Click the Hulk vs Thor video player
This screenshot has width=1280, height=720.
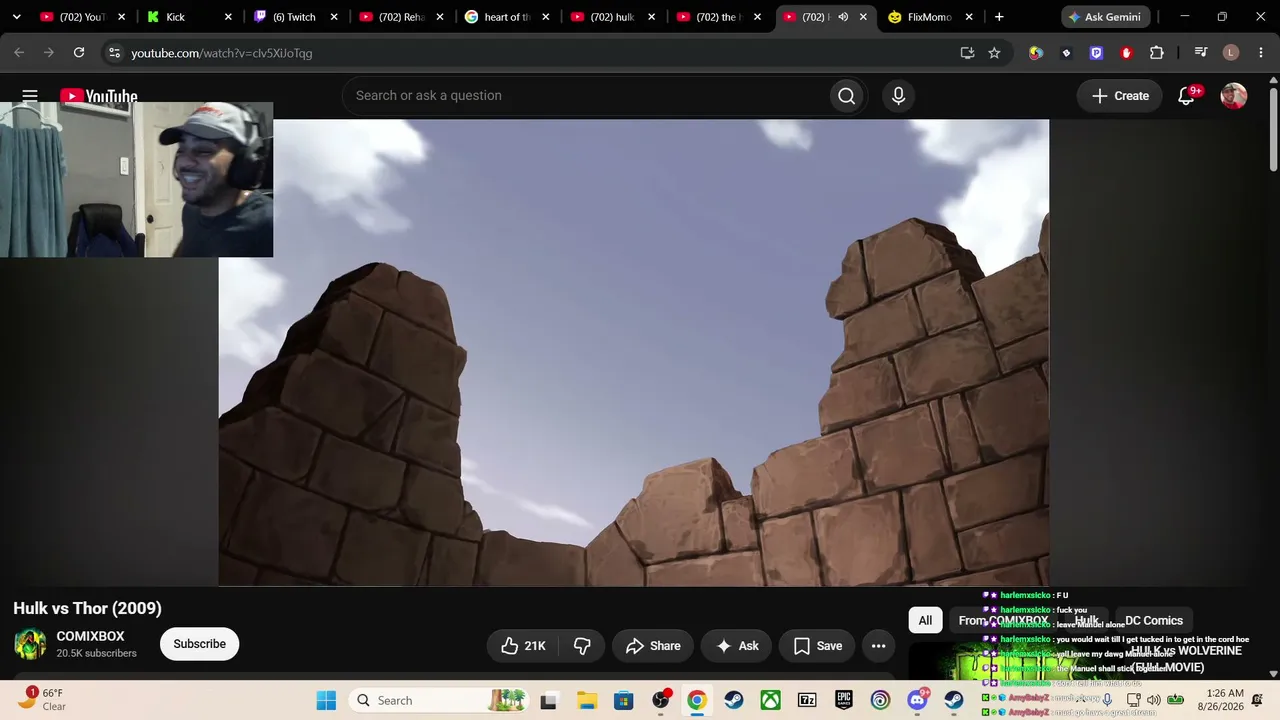(634, 352)
